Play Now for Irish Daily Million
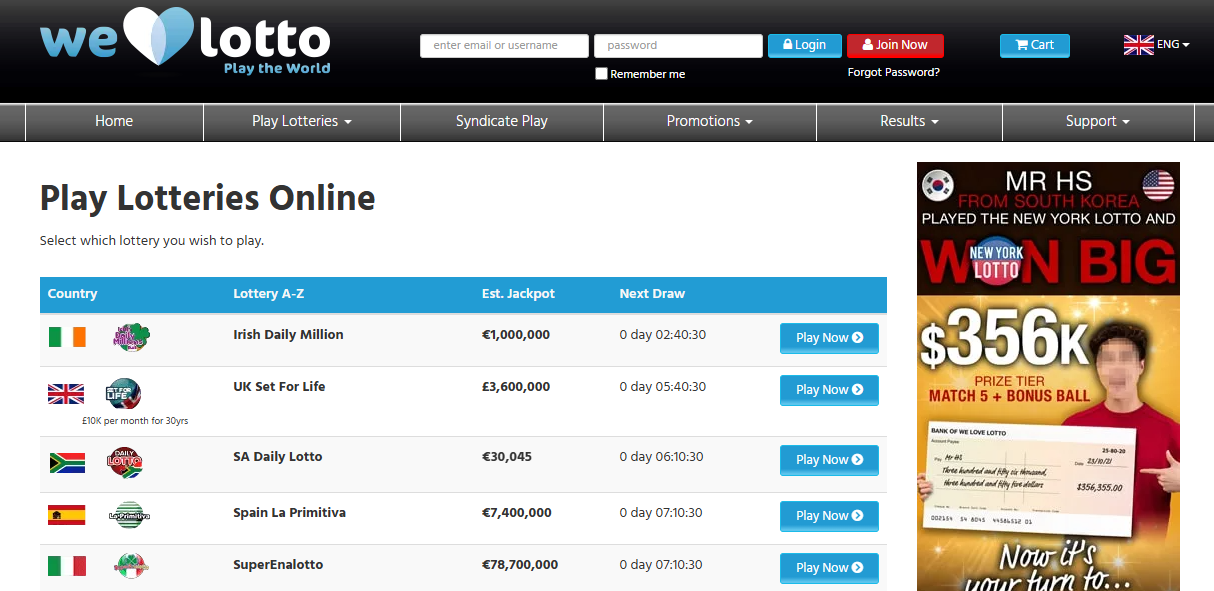The height and width of the screenshot is (591, 1214). click(829, 338)
